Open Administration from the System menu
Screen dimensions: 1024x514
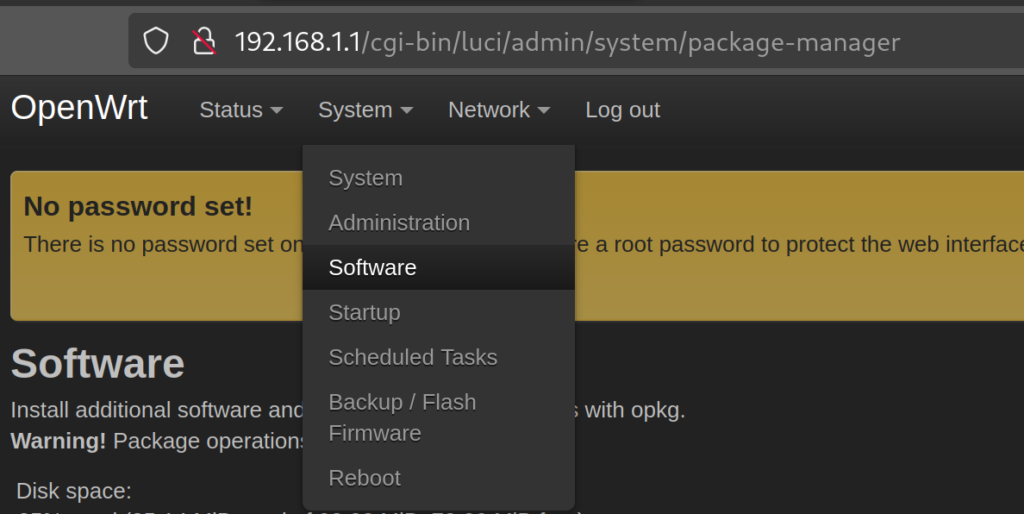pos(399,223)
